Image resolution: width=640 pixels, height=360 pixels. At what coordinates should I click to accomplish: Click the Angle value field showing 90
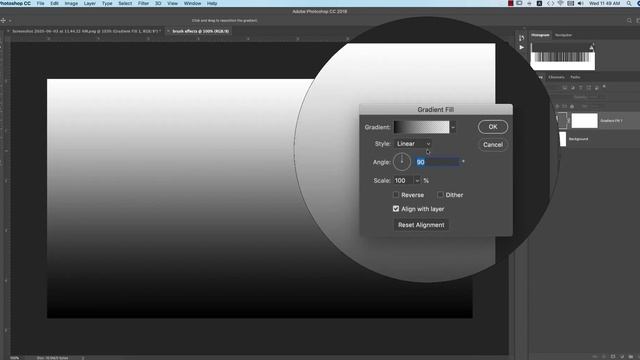pos(438,162)
